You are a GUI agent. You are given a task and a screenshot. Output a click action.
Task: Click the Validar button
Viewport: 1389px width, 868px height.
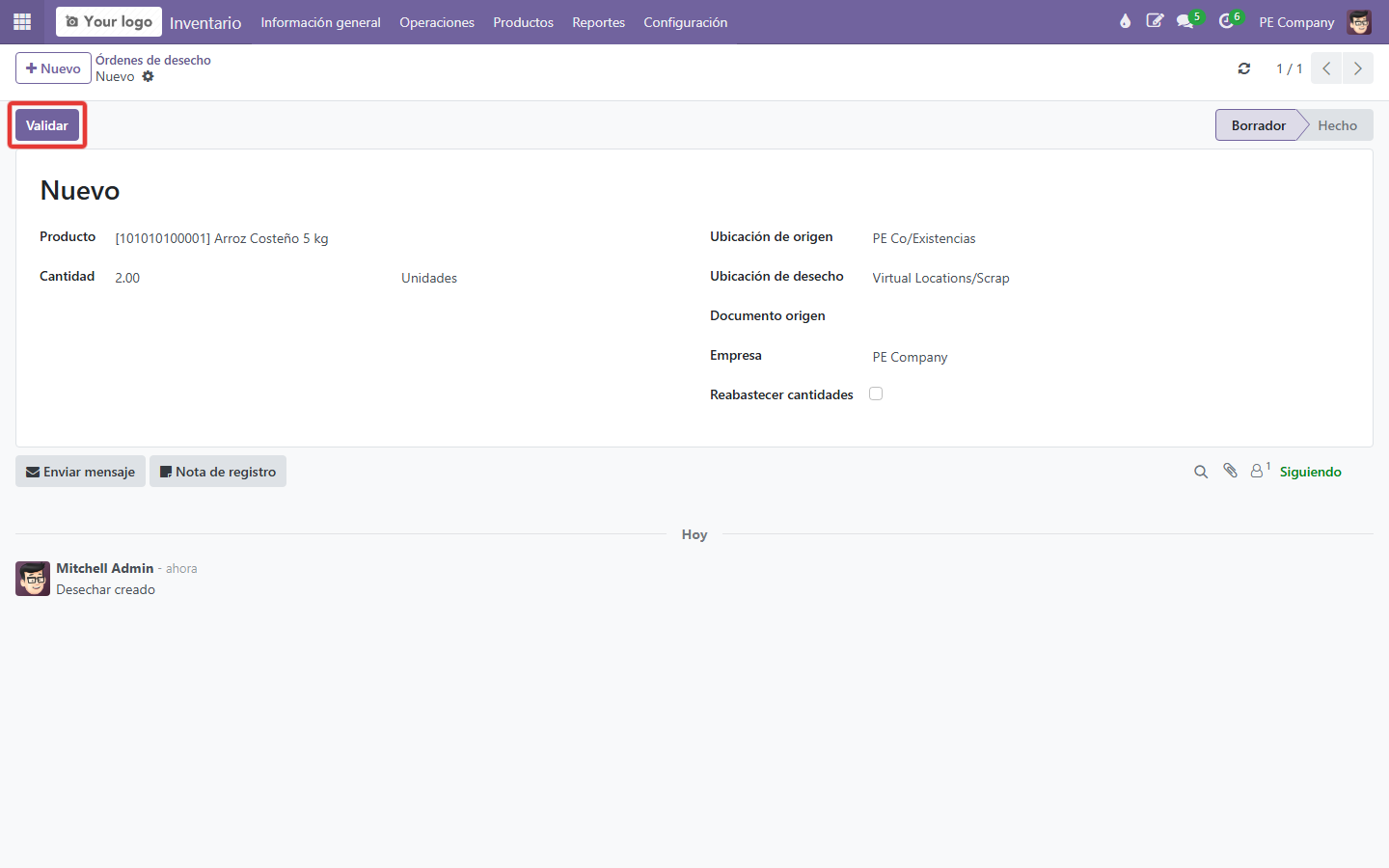(47, 125)
